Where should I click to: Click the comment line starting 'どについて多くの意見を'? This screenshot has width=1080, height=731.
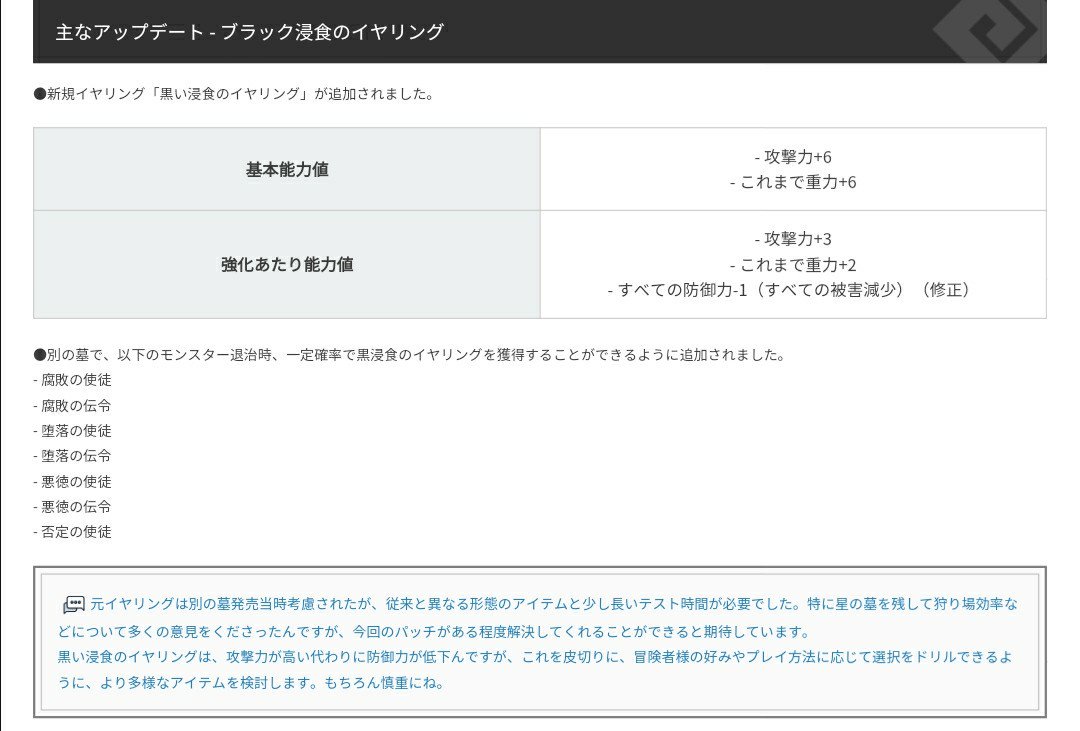coord(435,632)
